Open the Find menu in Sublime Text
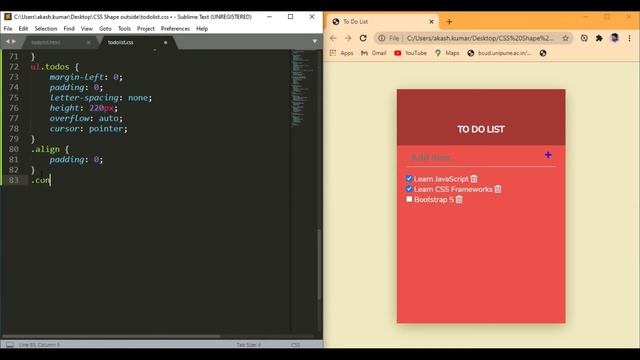640x360 pixels. pos(69,29)
